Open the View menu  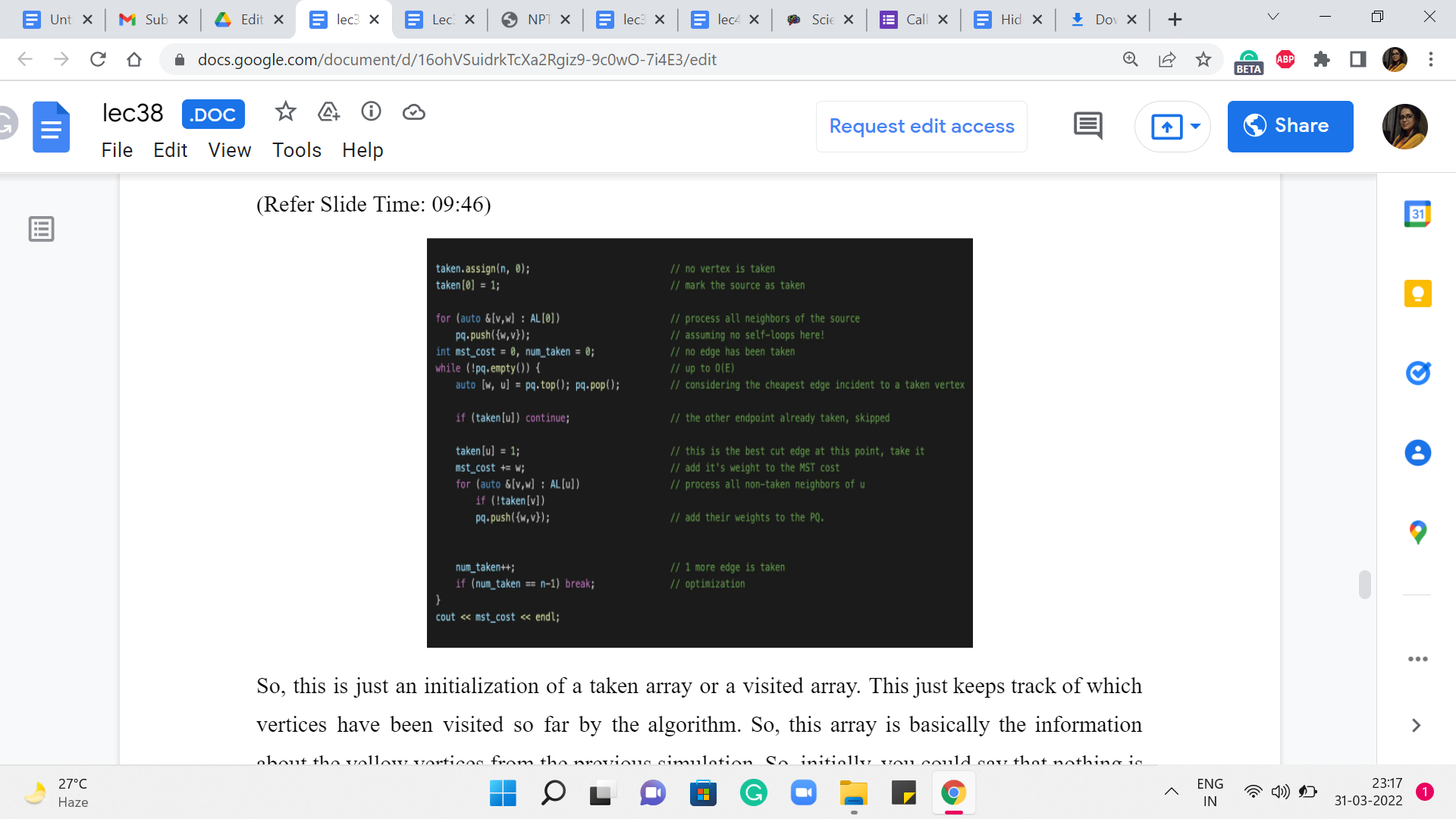point(229,150)
